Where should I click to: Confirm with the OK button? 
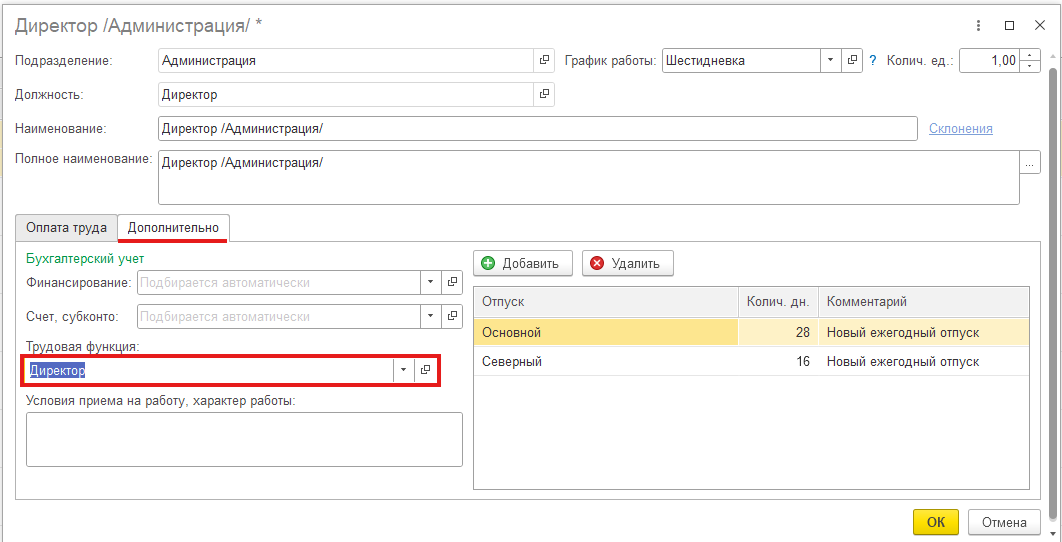pos(935,522)
